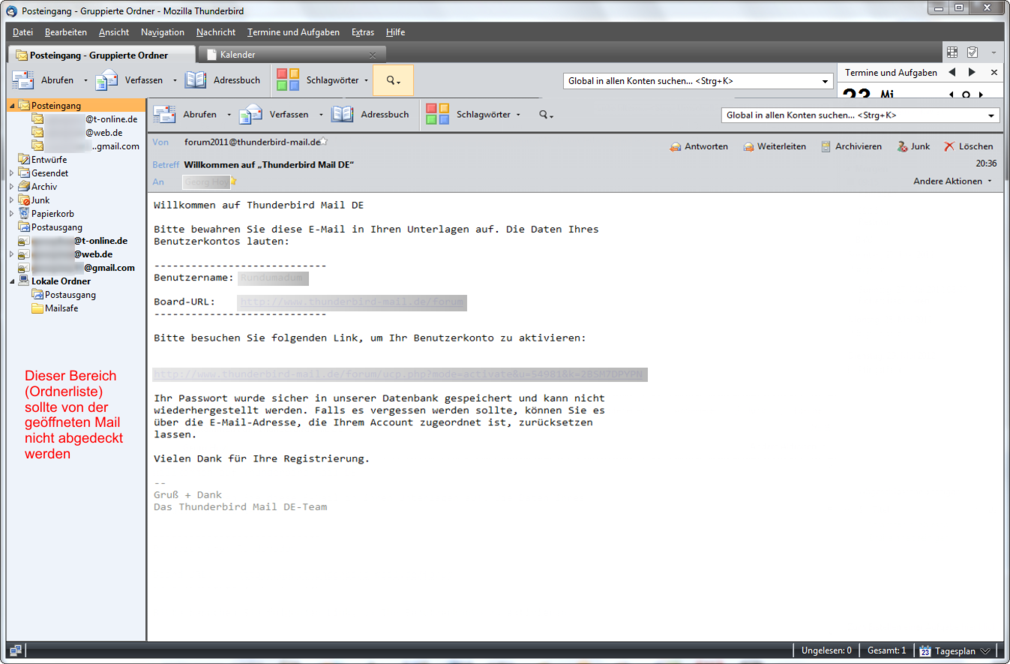
Task: Expand the Gesendet folder
Action: 12,173
